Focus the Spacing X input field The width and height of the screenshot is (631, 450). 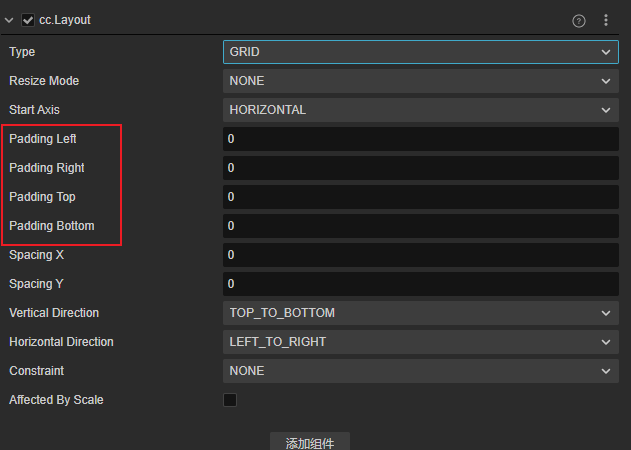420,255
